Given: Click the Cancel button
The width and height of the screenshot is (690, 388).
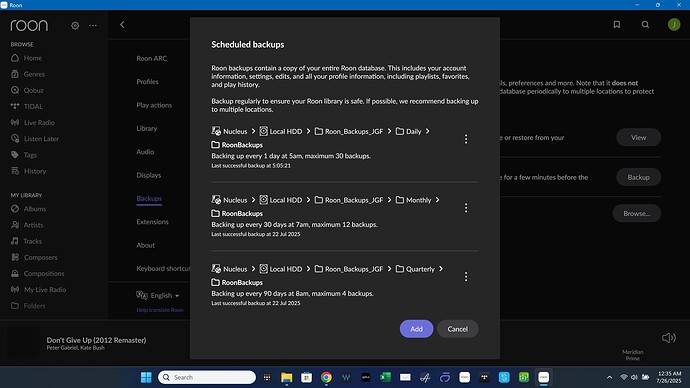Looking at the screenshot, I should point(458,329).
